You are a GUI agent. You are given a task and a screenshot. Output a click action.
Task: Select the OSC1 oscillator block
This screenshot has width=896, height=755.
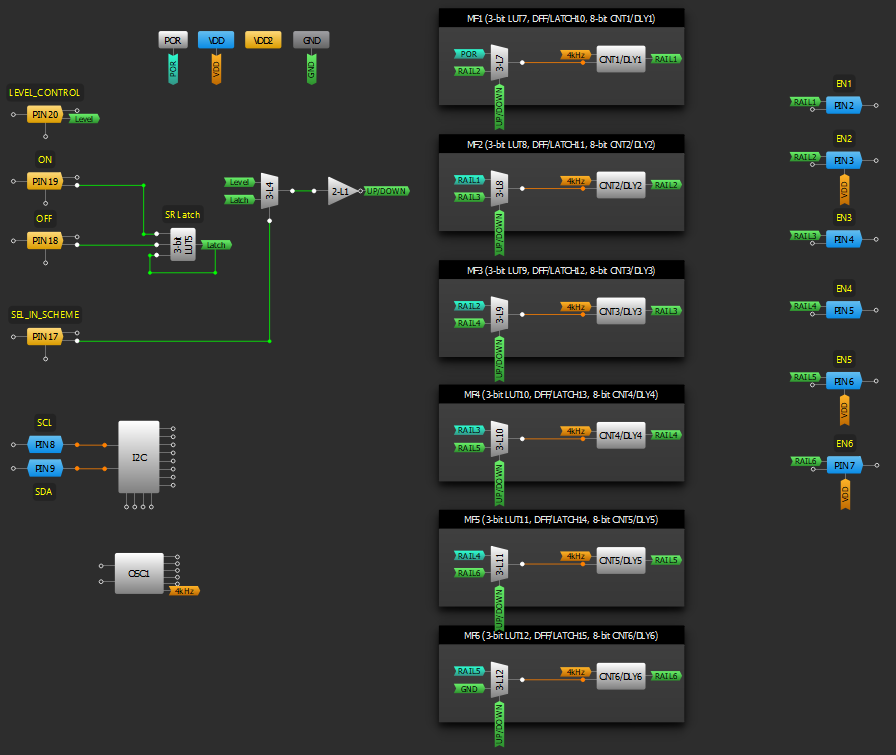[x=138, y=573]
